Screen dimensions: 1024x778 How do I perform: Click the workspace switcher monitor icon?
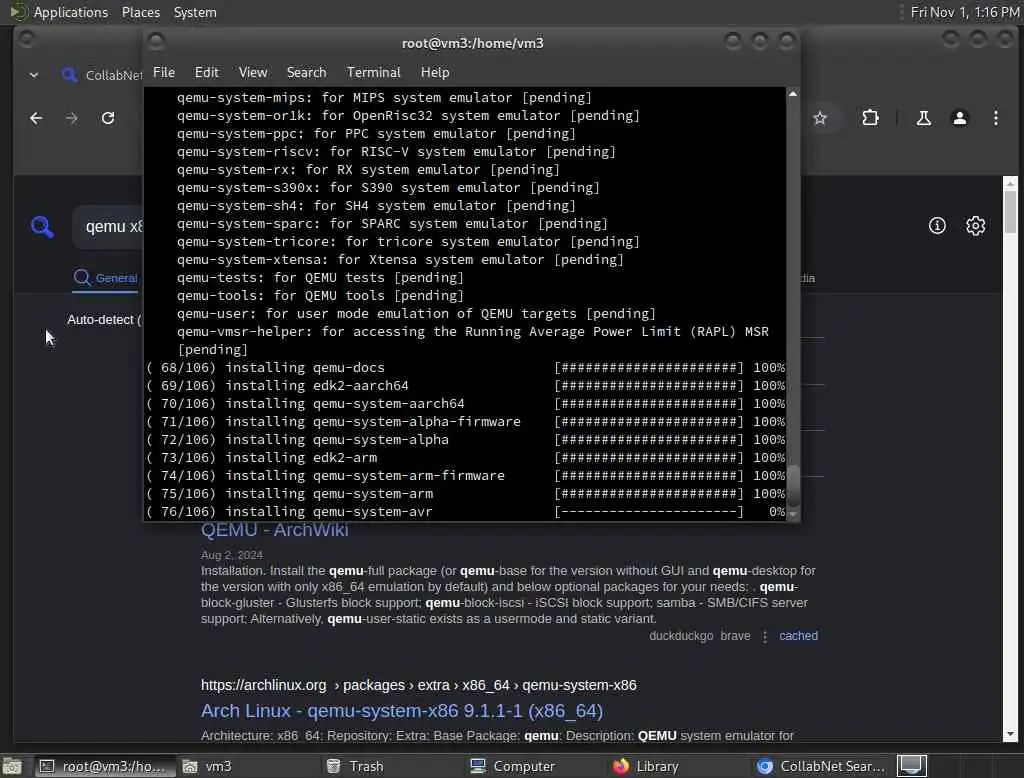click(x=912, y=765)
